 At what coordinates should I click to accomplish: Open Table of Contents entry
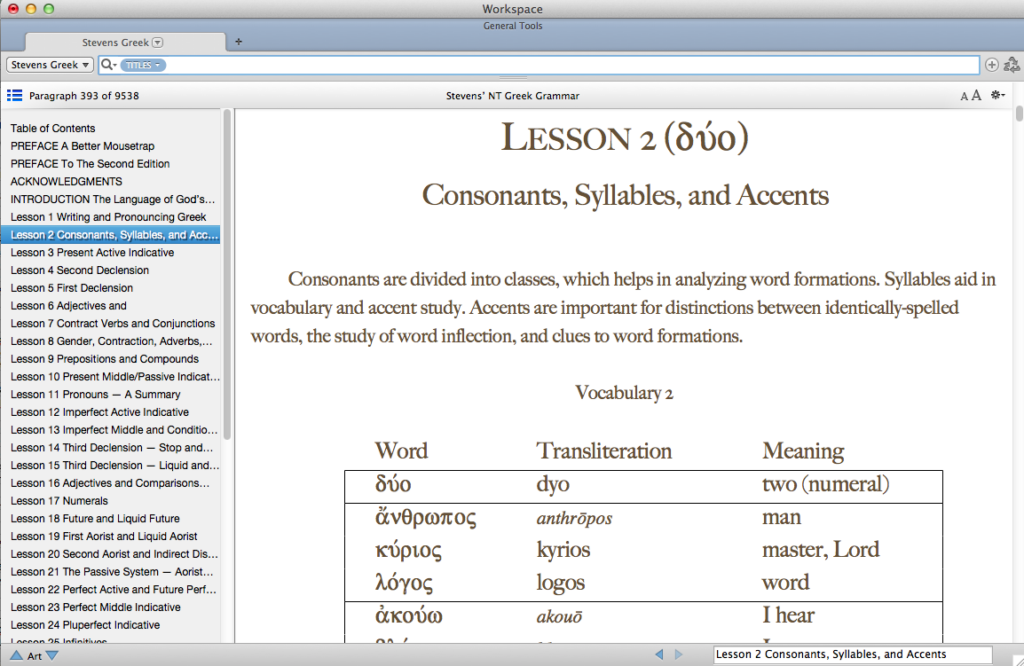[x=110, y=128]
